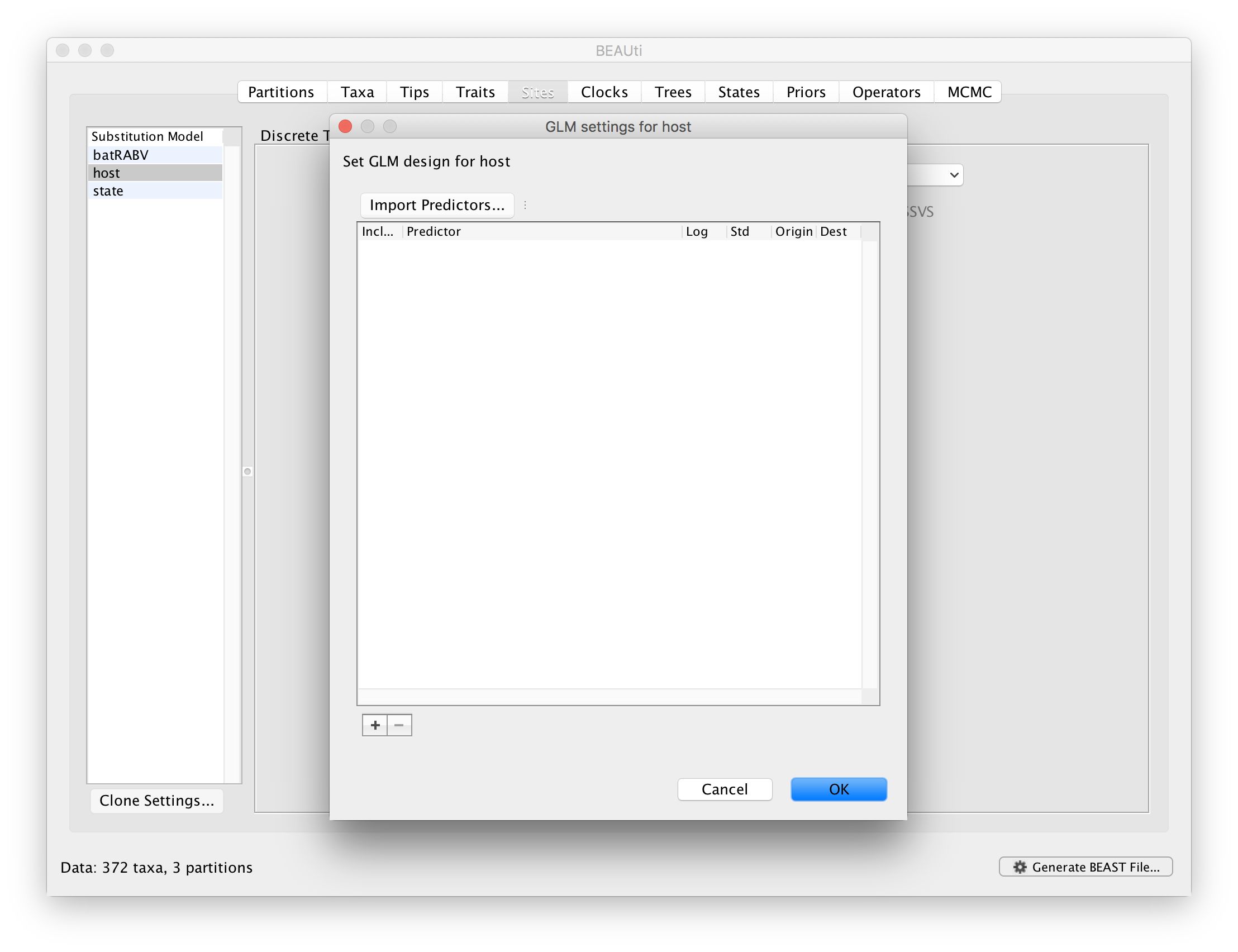The height and width of the screenshot is (952, 1238).
Task: Go to the Traits tab
Action: pyautogui.click(x=475, y=92)
